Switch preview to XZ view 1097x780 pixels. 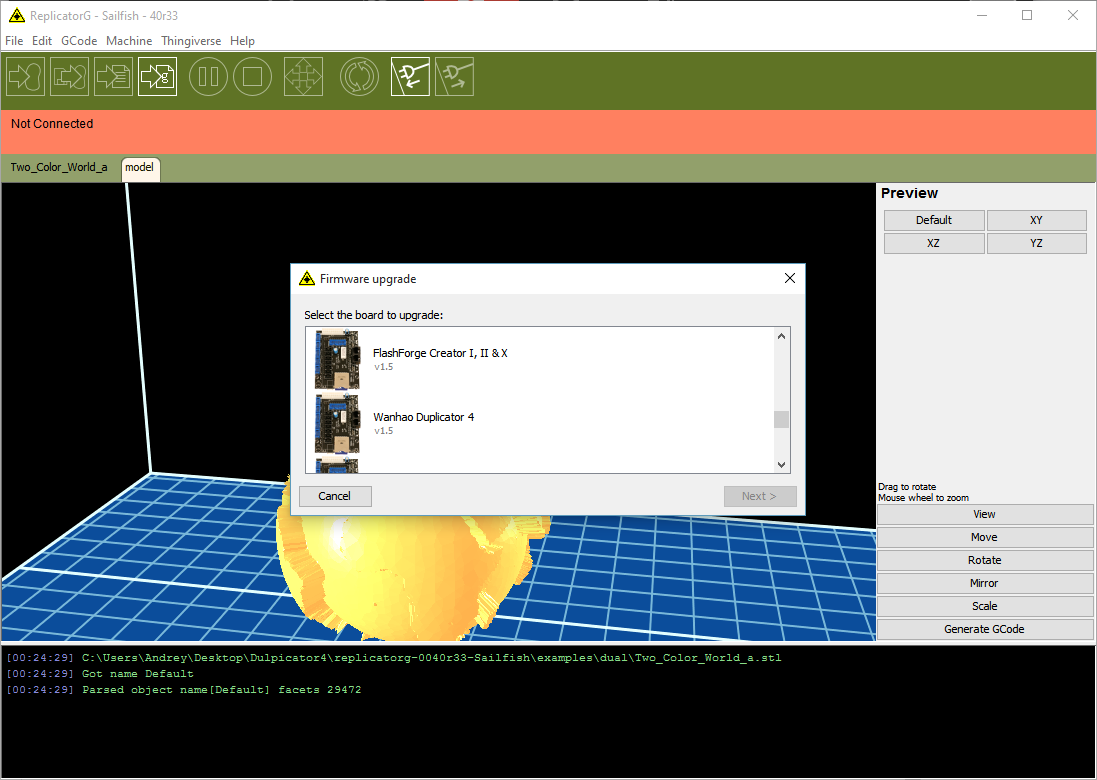pos(934,243)
